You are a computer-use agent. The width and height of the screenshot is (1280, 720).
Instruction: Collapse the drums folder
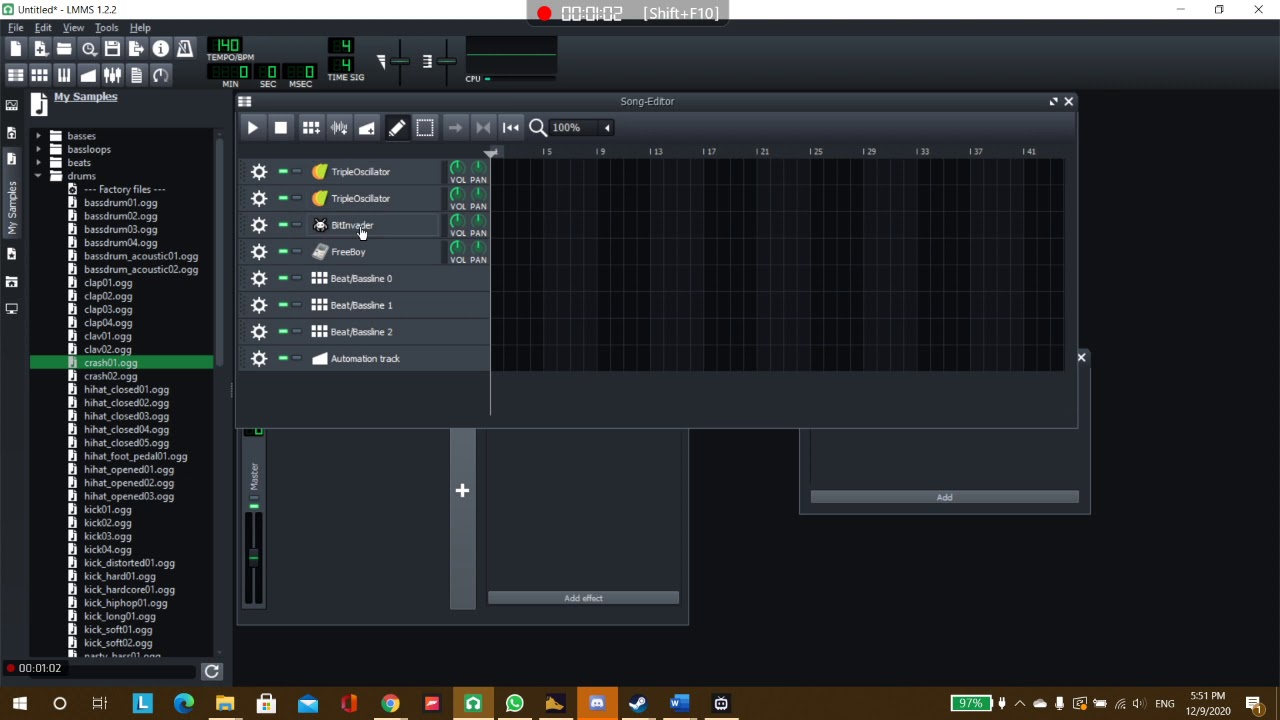click(x=38, y=176)
